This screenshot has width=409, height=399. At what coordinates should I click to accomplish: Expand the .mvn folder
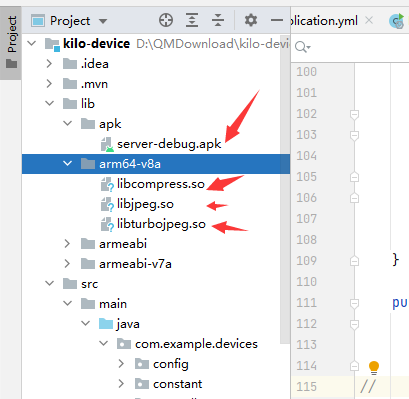49,84
